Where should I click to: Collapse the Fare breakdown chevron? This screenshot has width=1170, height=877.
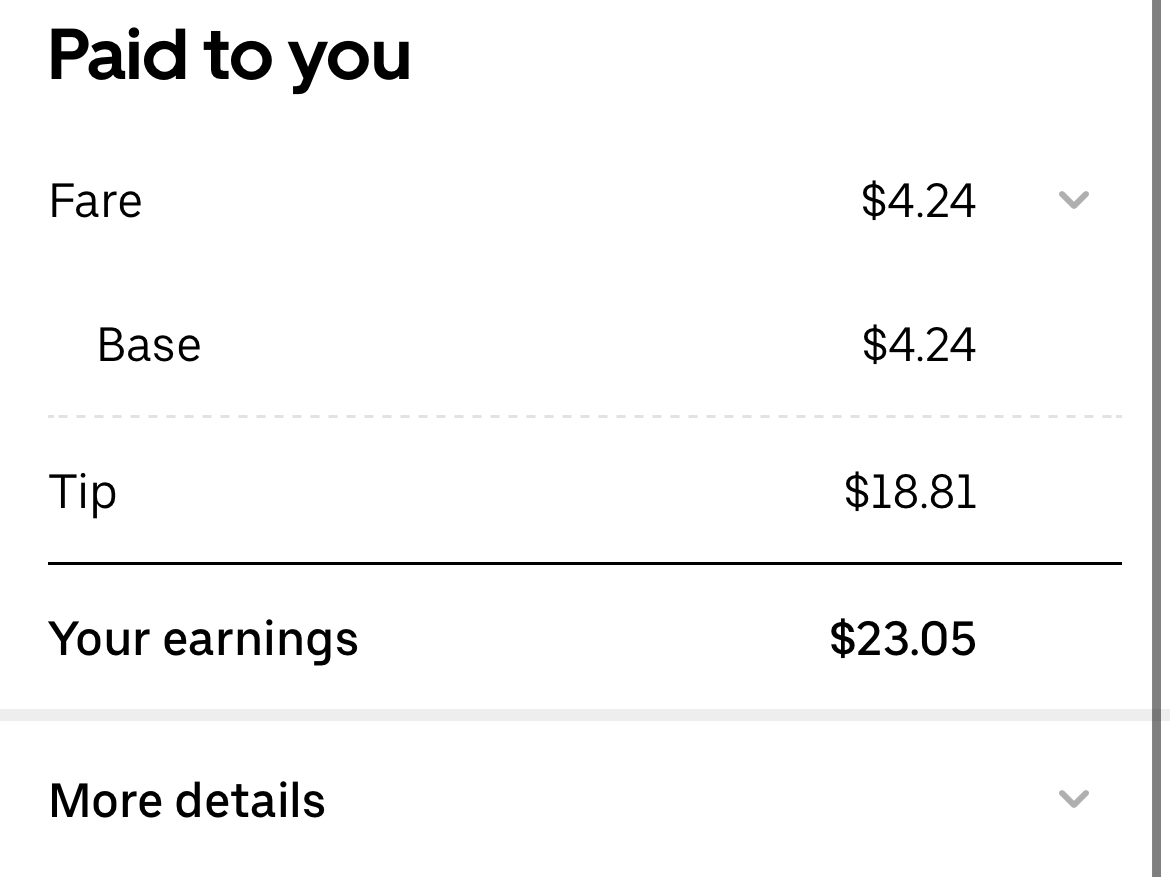click(x=1073, y=200)
